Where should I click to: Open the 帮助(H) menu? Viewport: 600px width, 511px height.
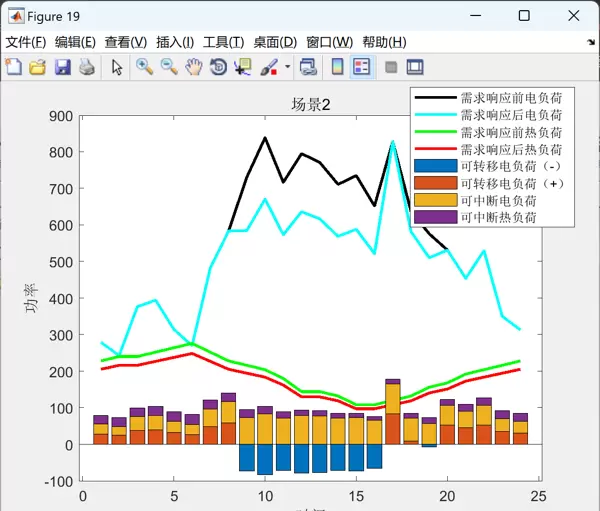pyautogui.click(x=384, y=42)
